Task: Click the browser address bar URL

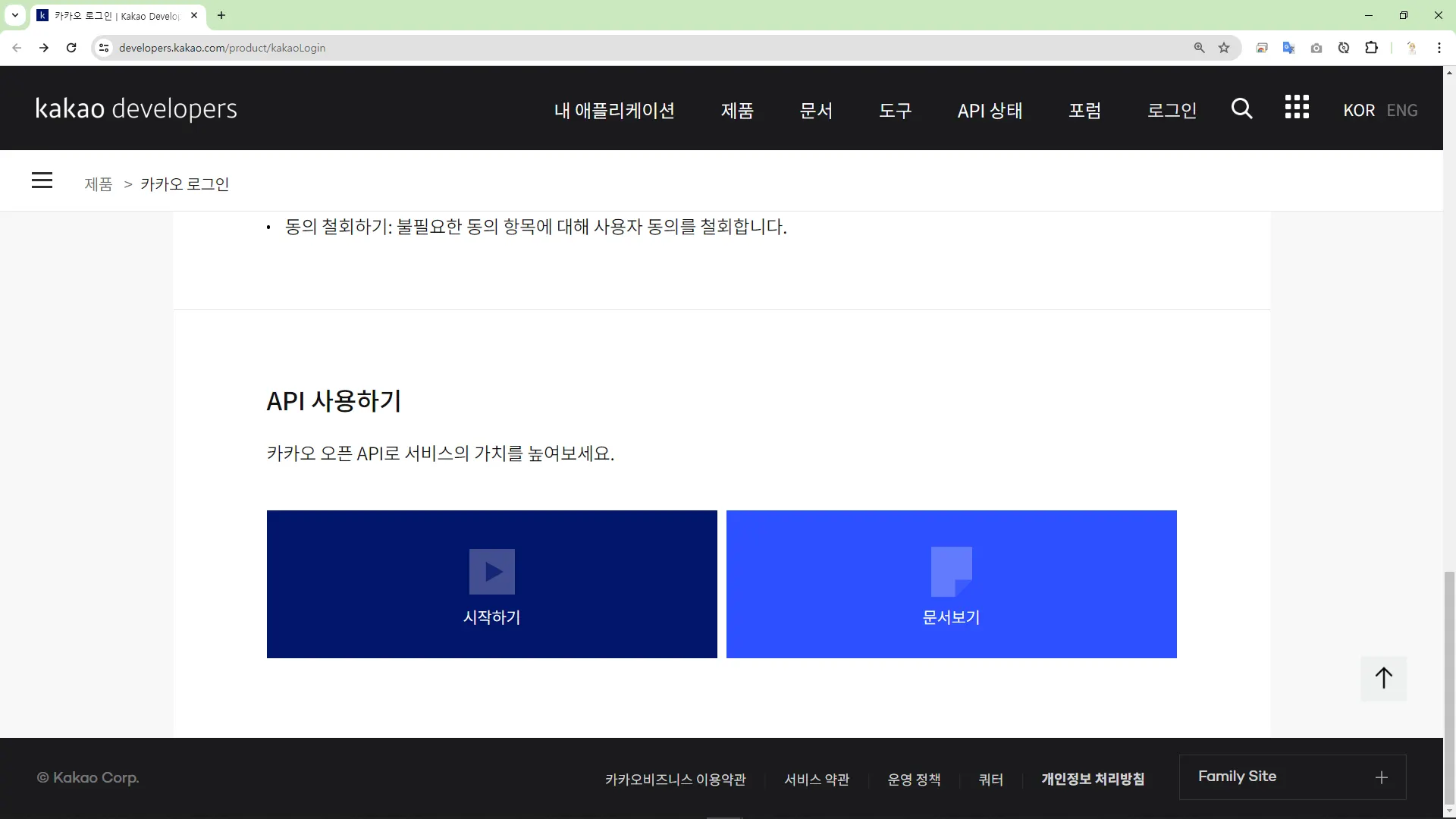Action: click(x=222, y=48)
